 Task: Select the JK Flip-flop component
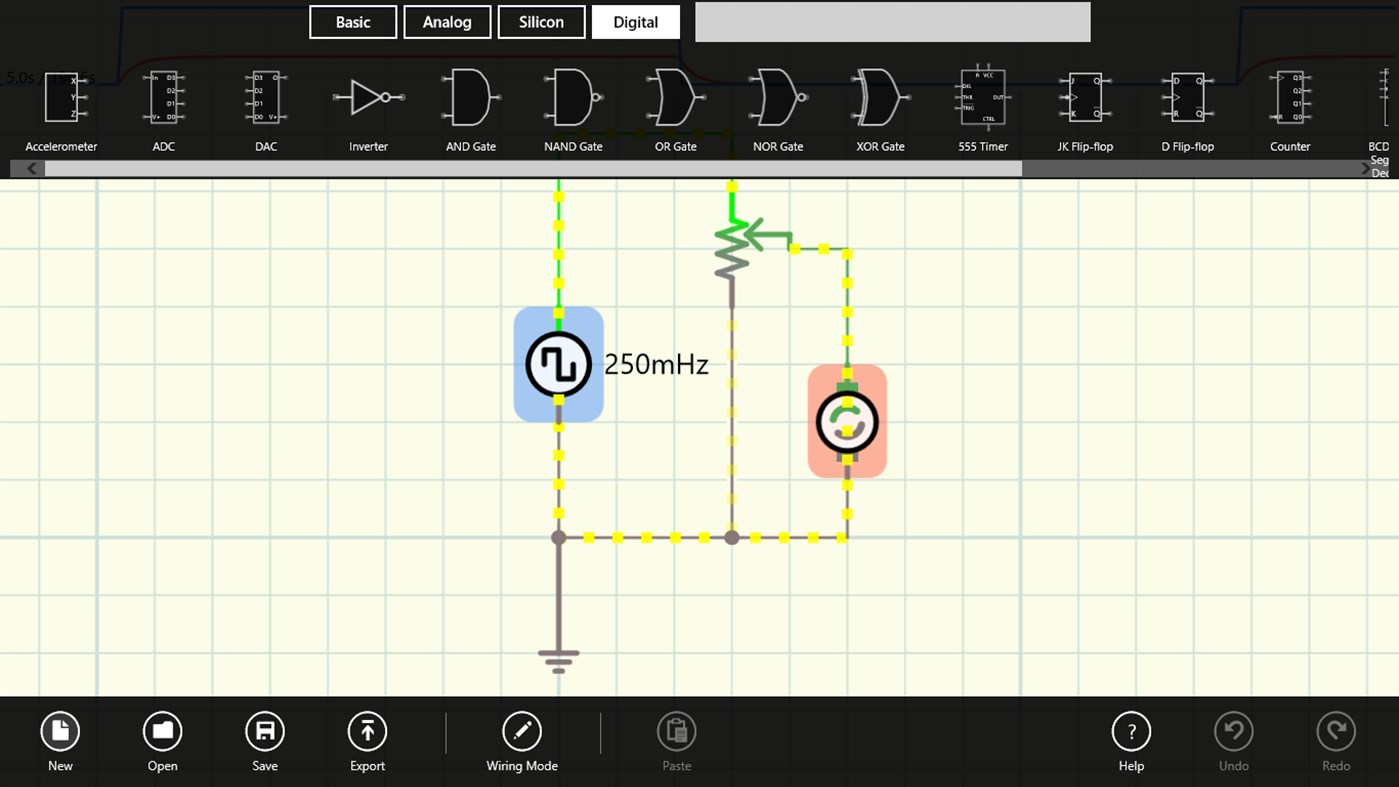pos(1085,97)
